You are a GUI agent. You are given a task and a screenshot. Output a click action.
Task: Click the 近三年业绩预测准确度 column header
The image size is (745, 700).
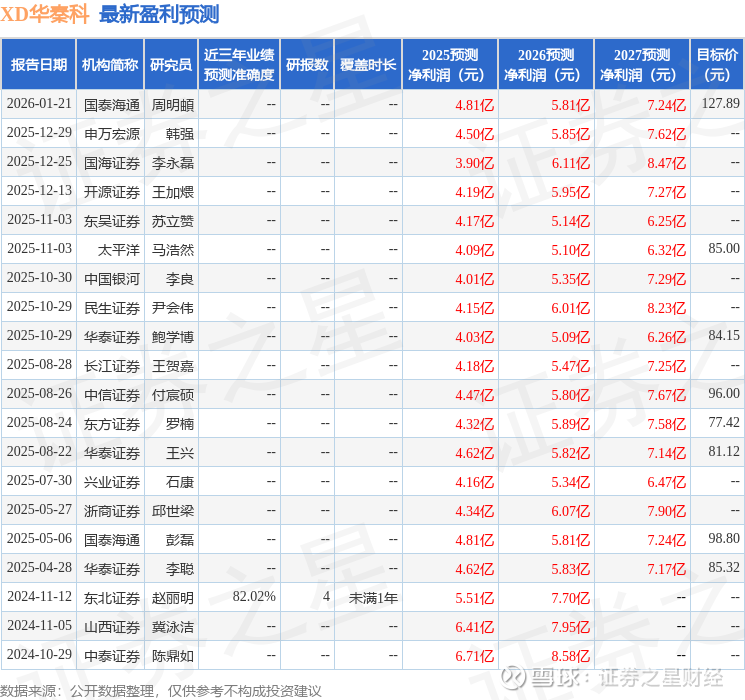pyautogui.click(x=239, y=64)
